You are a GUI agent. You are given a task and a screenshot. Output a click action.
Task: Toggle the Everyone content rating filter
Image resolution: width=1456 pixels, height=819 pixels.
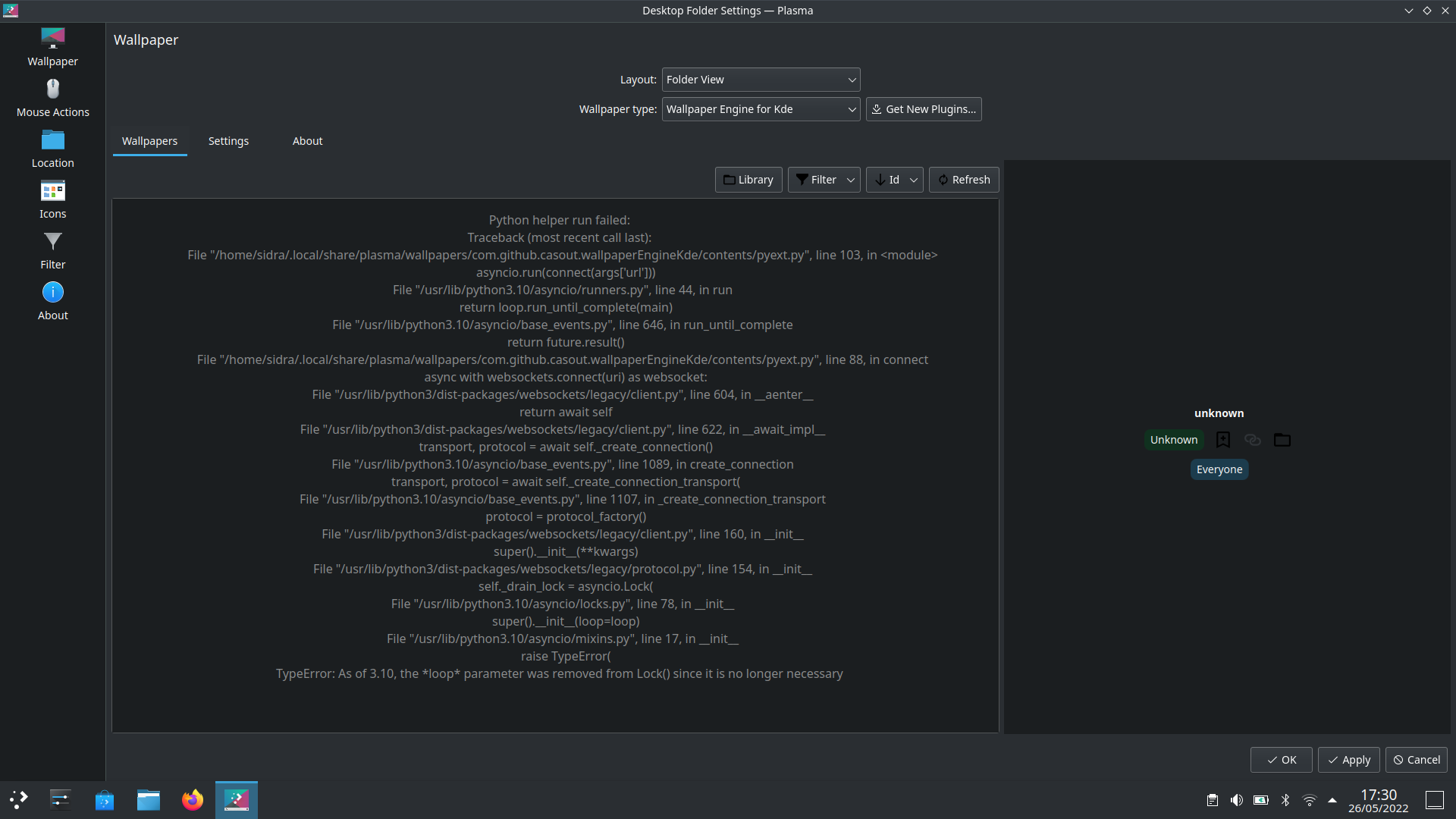(x=1219, y=469)
